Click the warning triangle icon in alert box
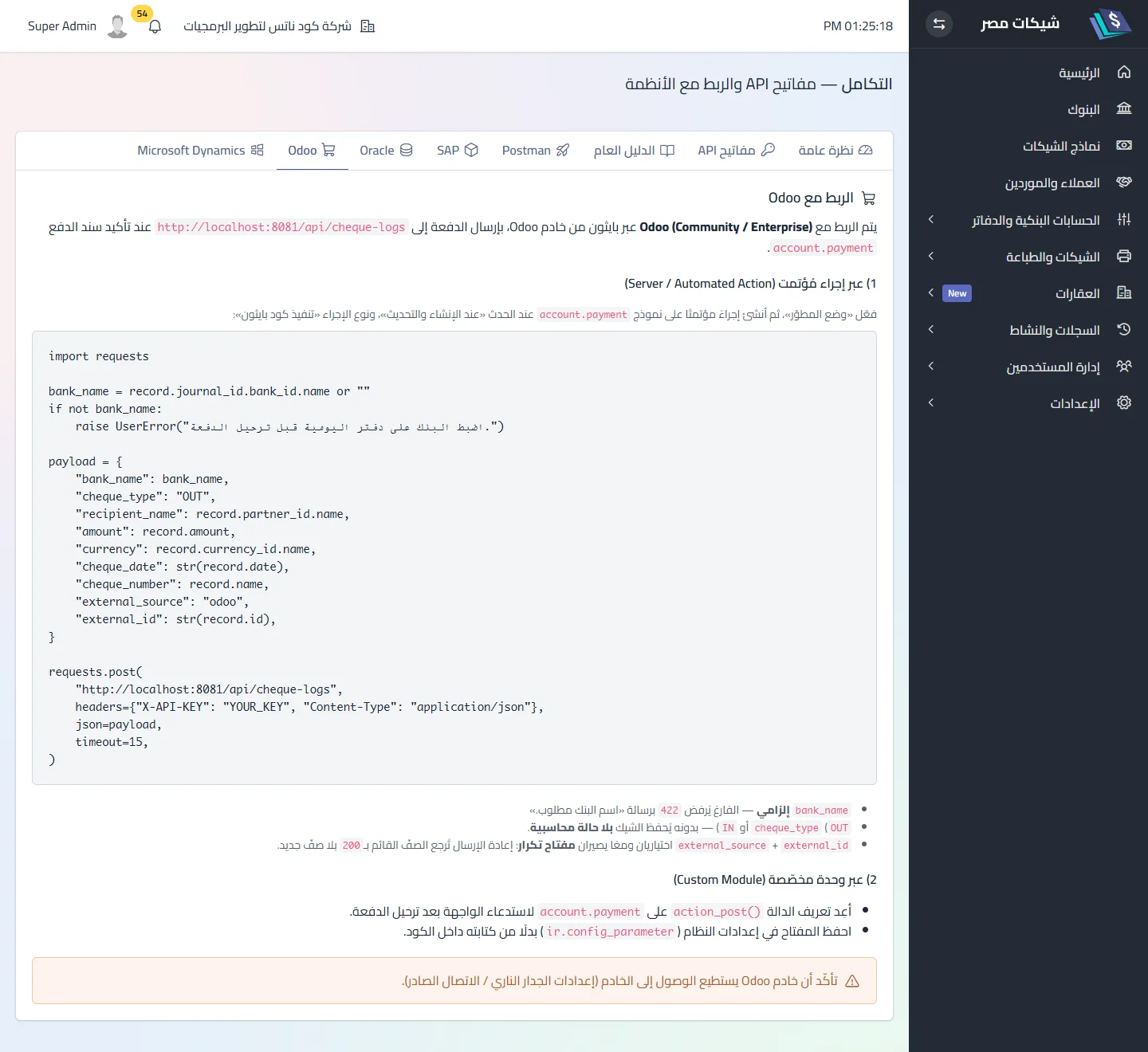Viewport: 1148px width, 1052px height. click(x=852, y=981)
